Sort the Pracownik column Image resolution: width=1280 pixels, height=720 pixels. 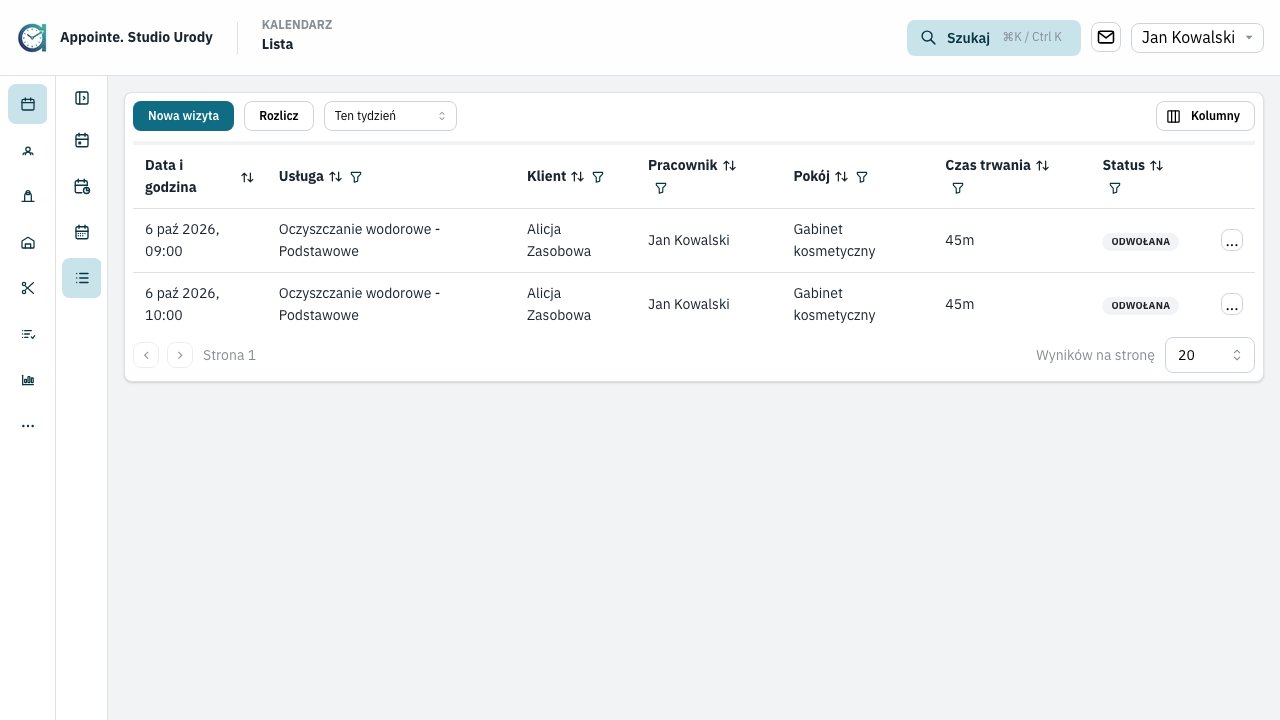(x=730, y=165)
